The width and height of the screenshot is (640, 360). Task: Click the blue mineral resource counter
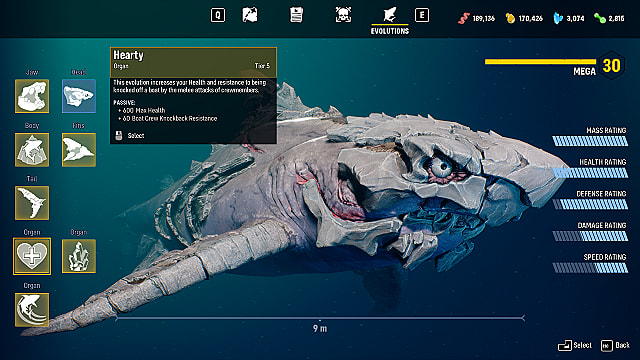click(569, 18)
